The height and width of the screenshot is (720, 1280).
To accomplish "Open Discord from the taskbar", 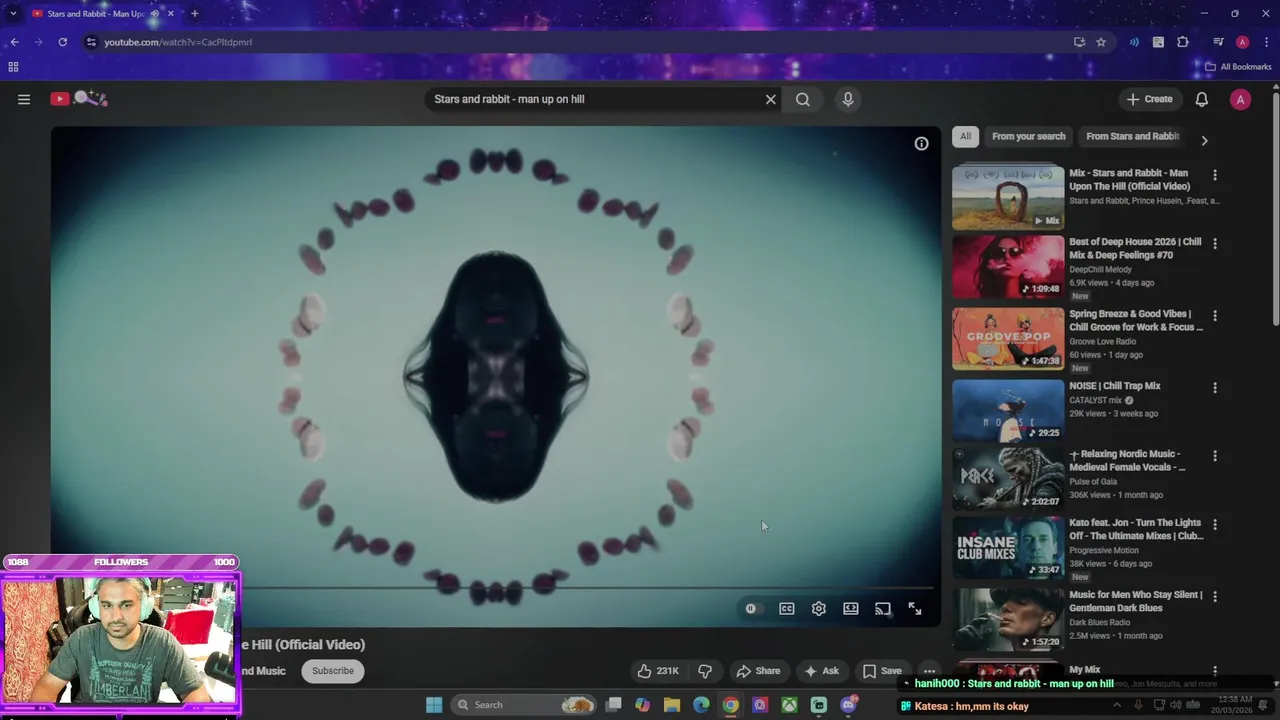I will coord(849,705).
